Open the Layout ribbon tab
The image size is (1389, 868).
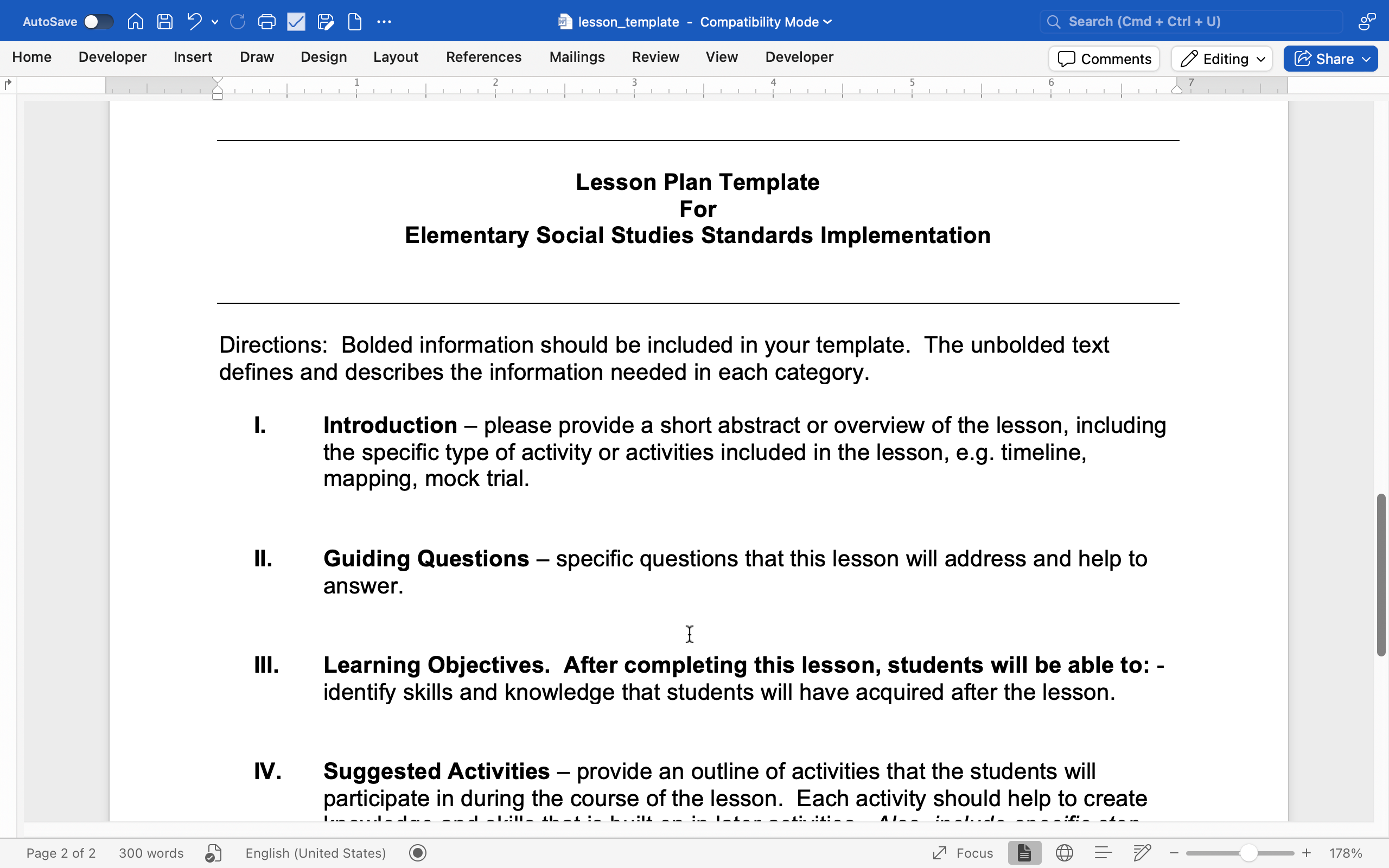click(x=396, y=57)
